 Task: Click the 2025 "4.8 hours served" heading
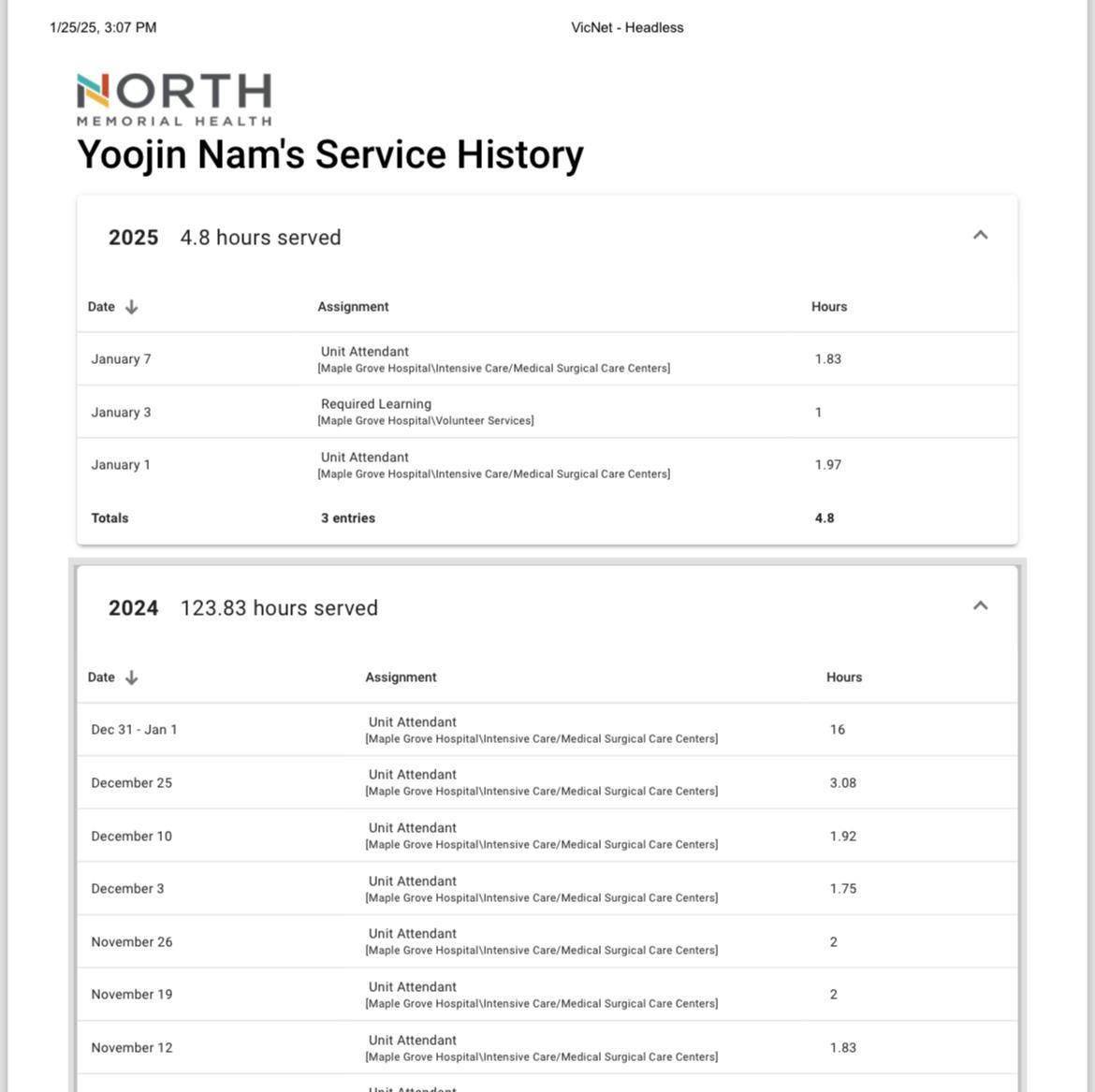click(x=260, y=238)
